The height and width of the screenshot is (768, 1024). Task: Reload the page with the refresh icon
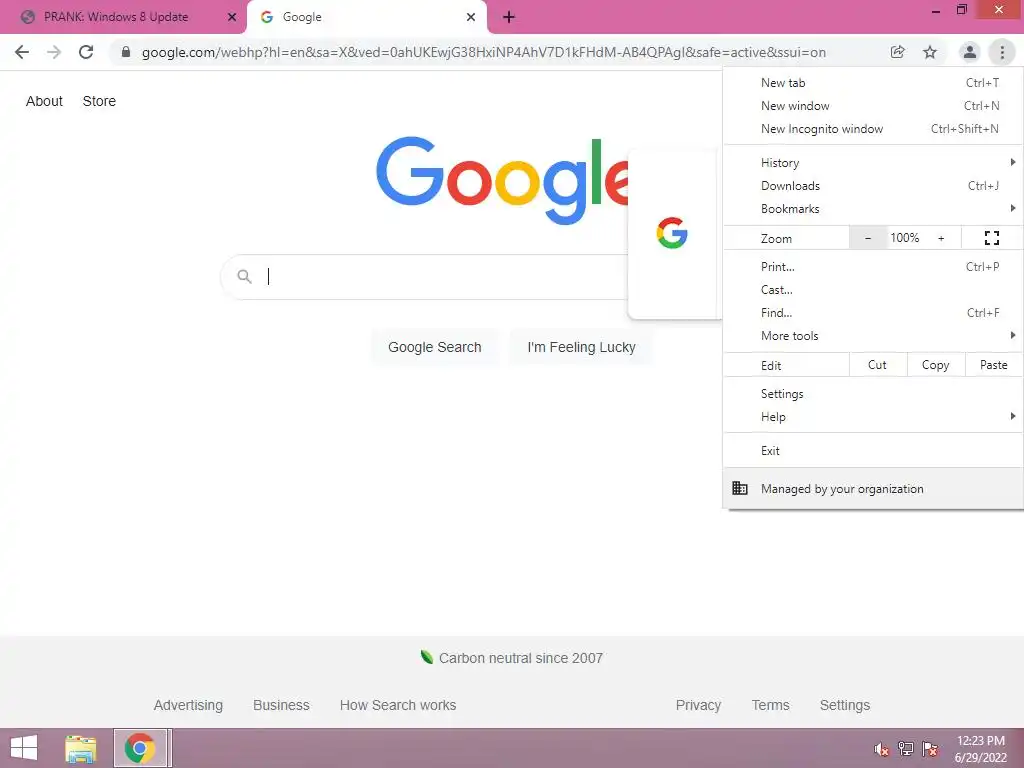86,52
